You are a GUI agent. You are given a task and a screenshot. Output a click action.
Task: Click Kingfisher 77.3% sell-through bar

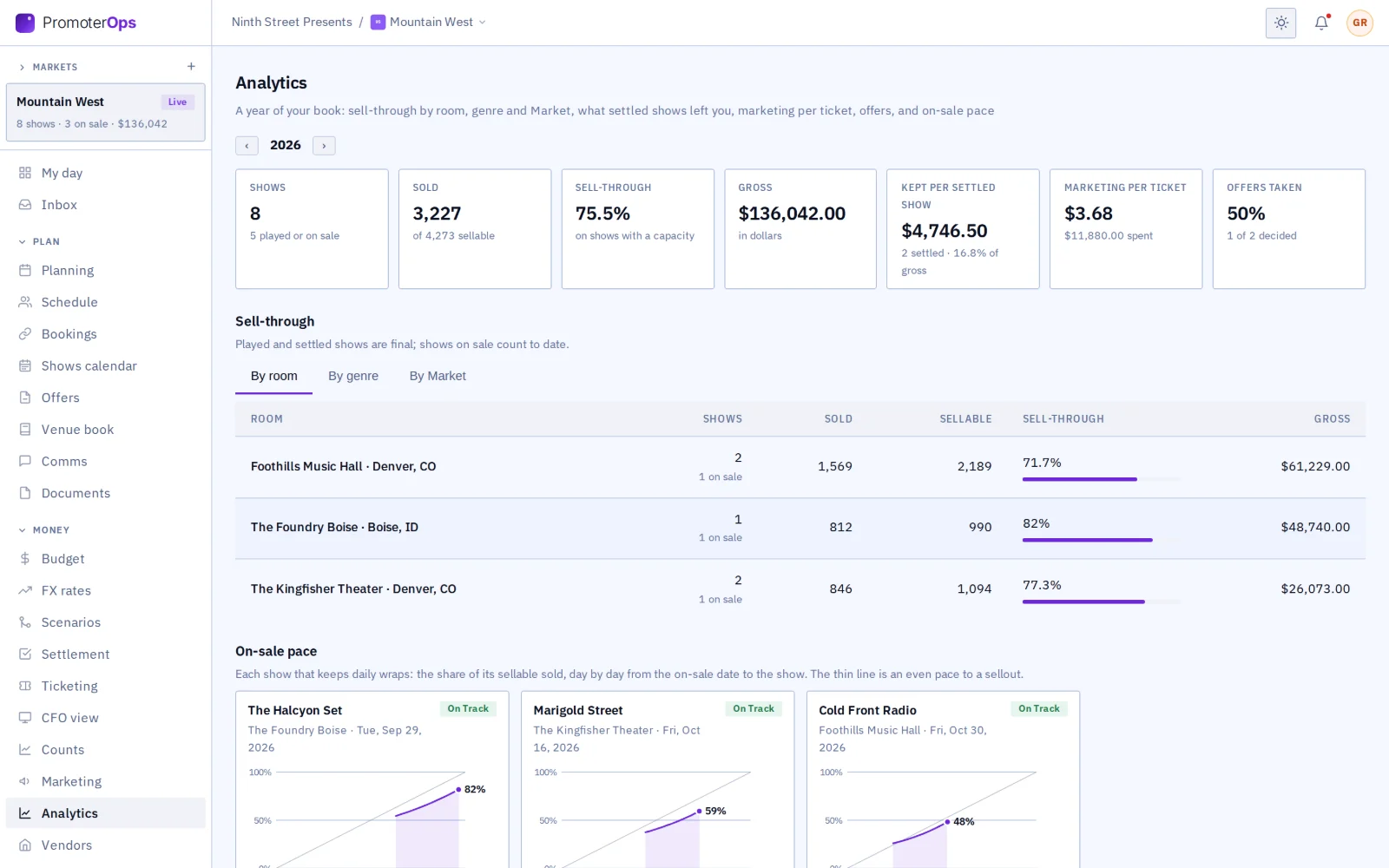(1102, 602)
